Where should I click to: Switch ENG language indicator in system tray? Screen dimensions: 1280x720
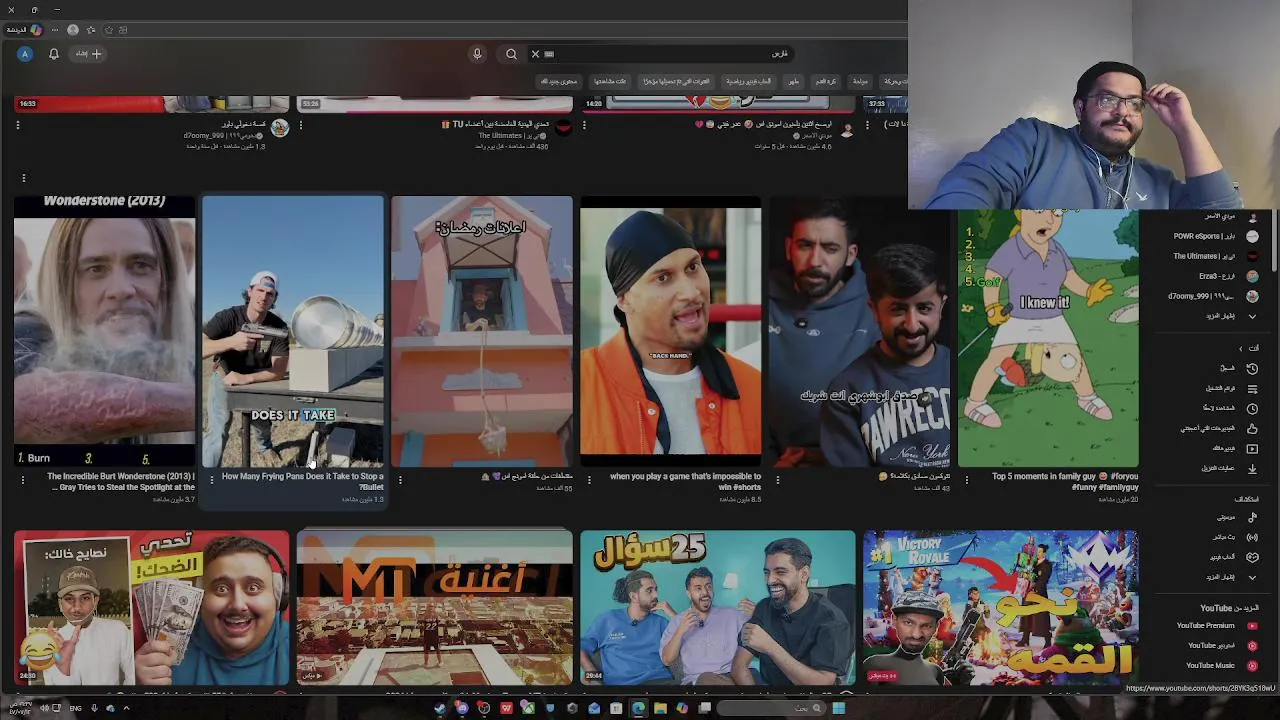[x=76, y=708]
